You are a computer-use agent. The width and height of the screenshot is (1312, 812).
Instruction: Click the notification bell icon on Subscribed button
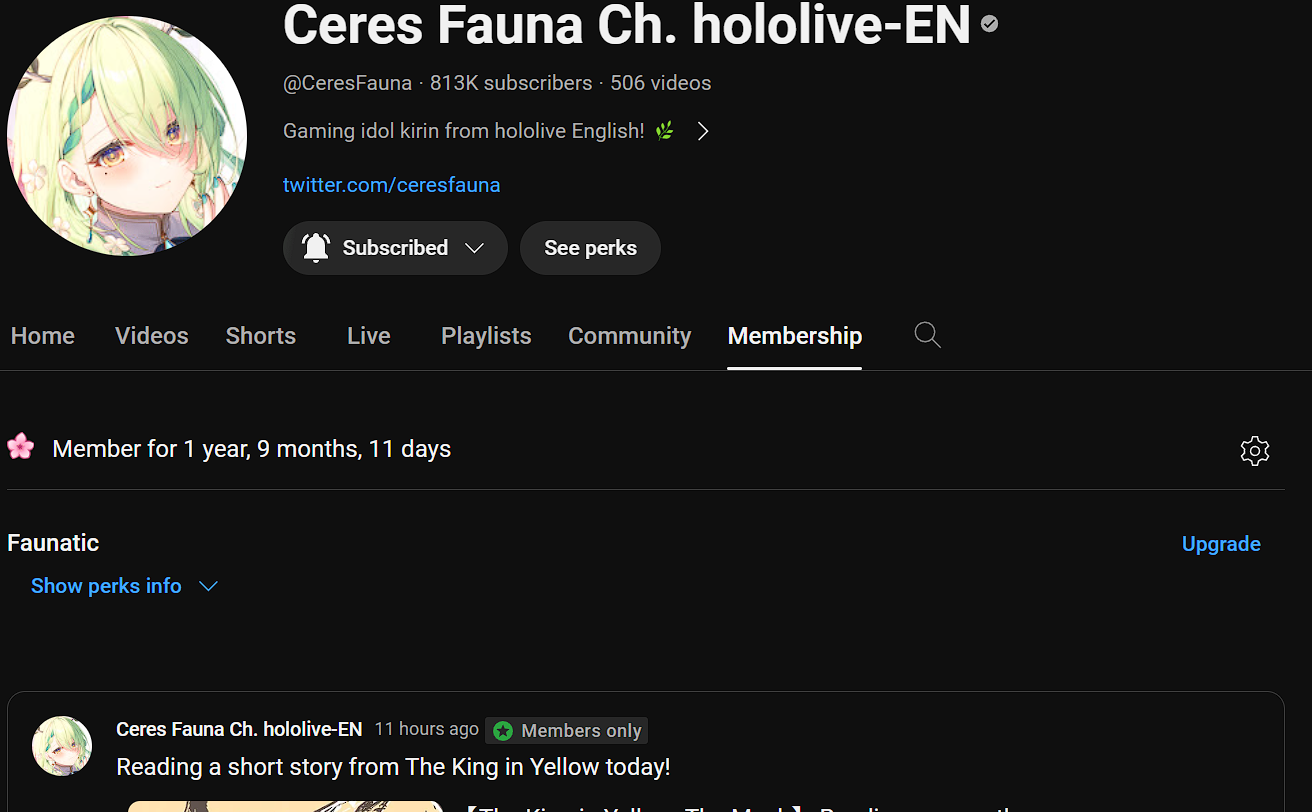click(x=316, y=248)
